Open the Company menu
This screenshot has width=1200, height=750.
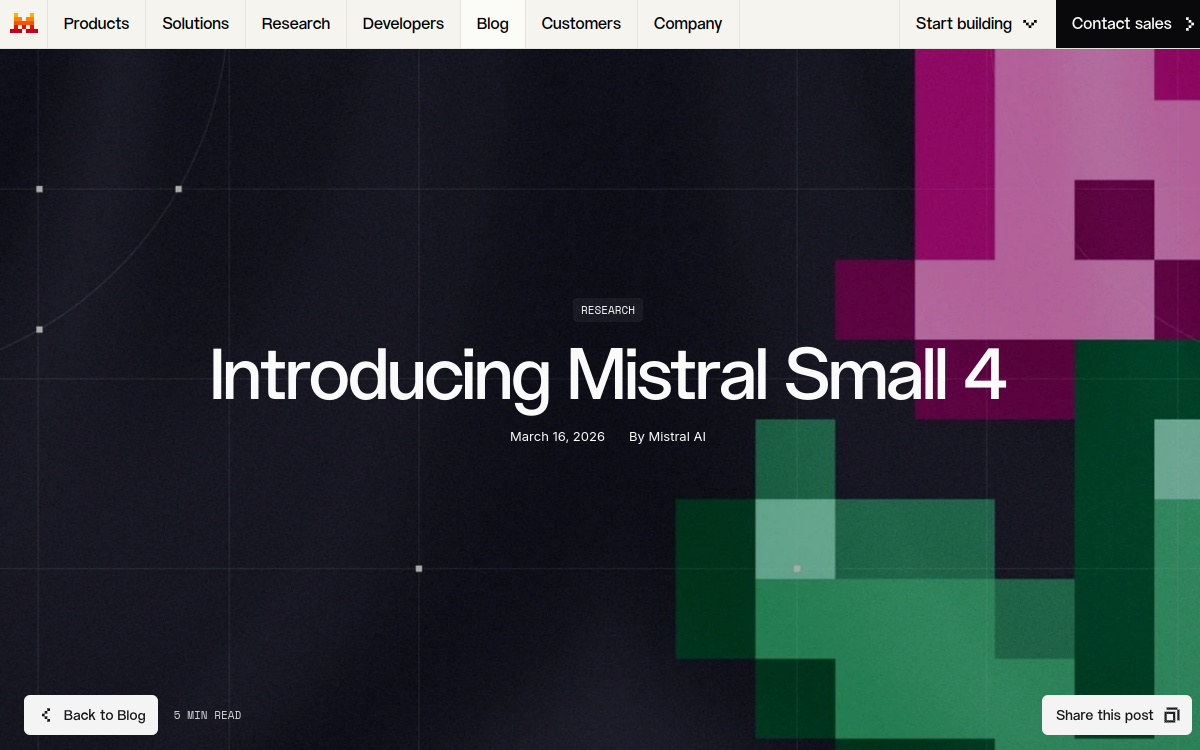click(688, 24)
